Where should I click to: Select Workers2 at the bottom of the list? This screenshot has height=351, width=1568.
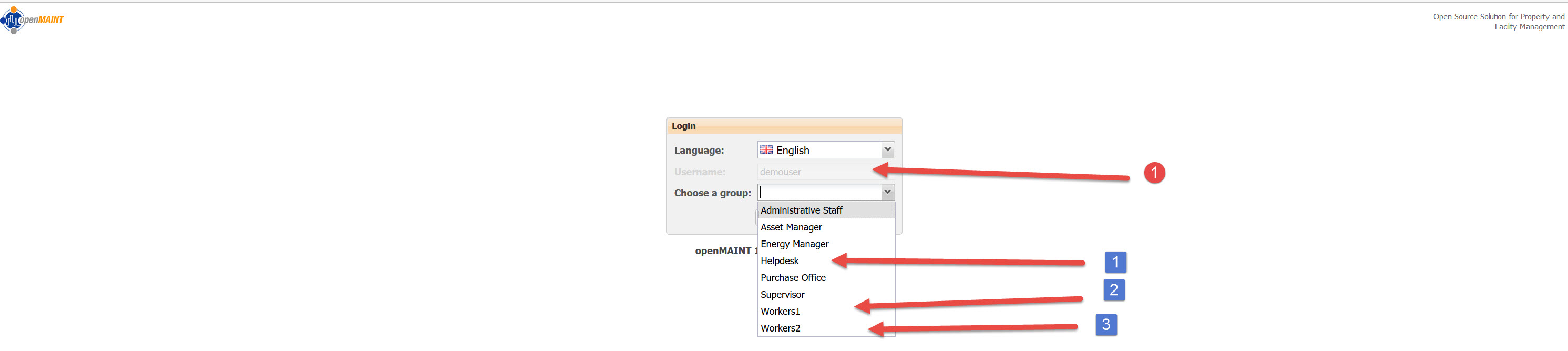pos(781,328)
